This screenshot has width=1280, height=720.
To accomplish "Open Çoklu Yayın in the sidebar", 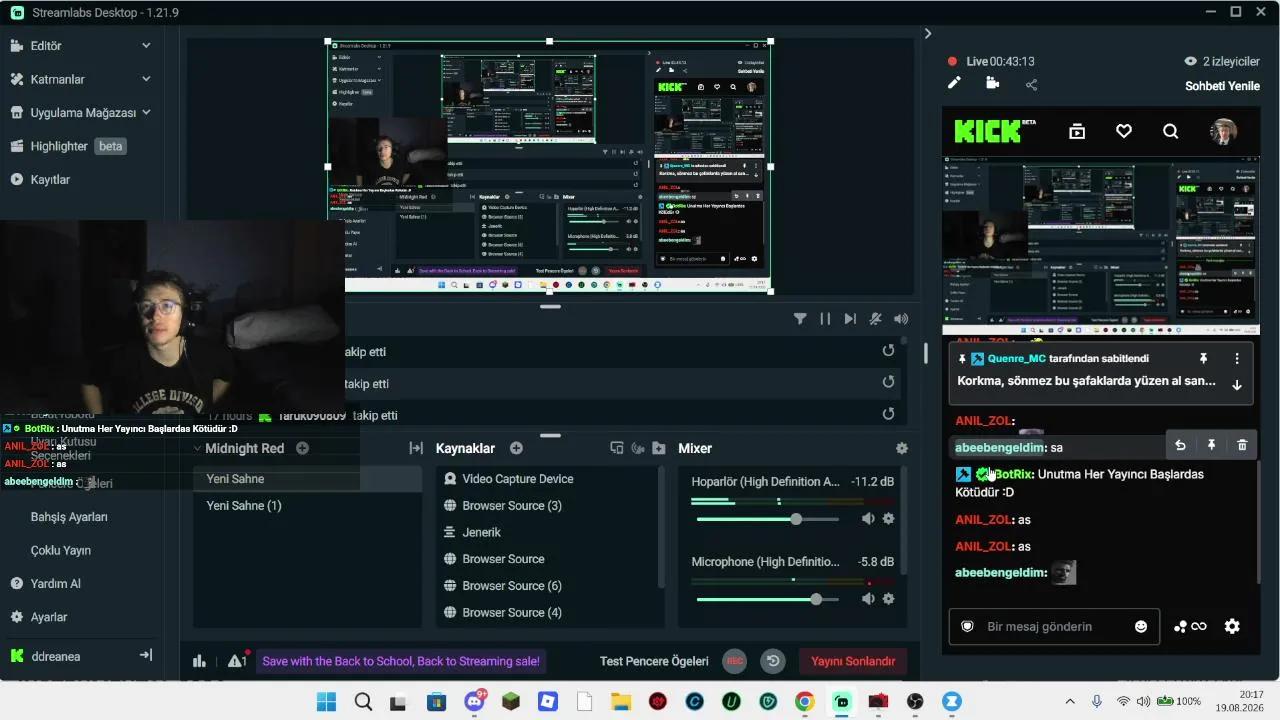I will pos(61,550).
